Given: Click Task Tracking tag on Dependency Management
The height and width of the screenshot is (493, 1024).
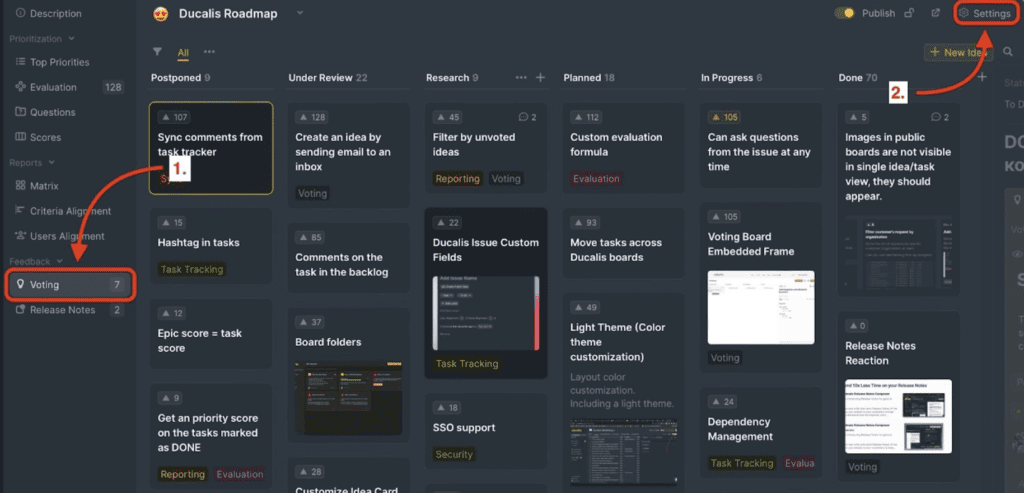Looking at the screenshot, I should [742, 463].
